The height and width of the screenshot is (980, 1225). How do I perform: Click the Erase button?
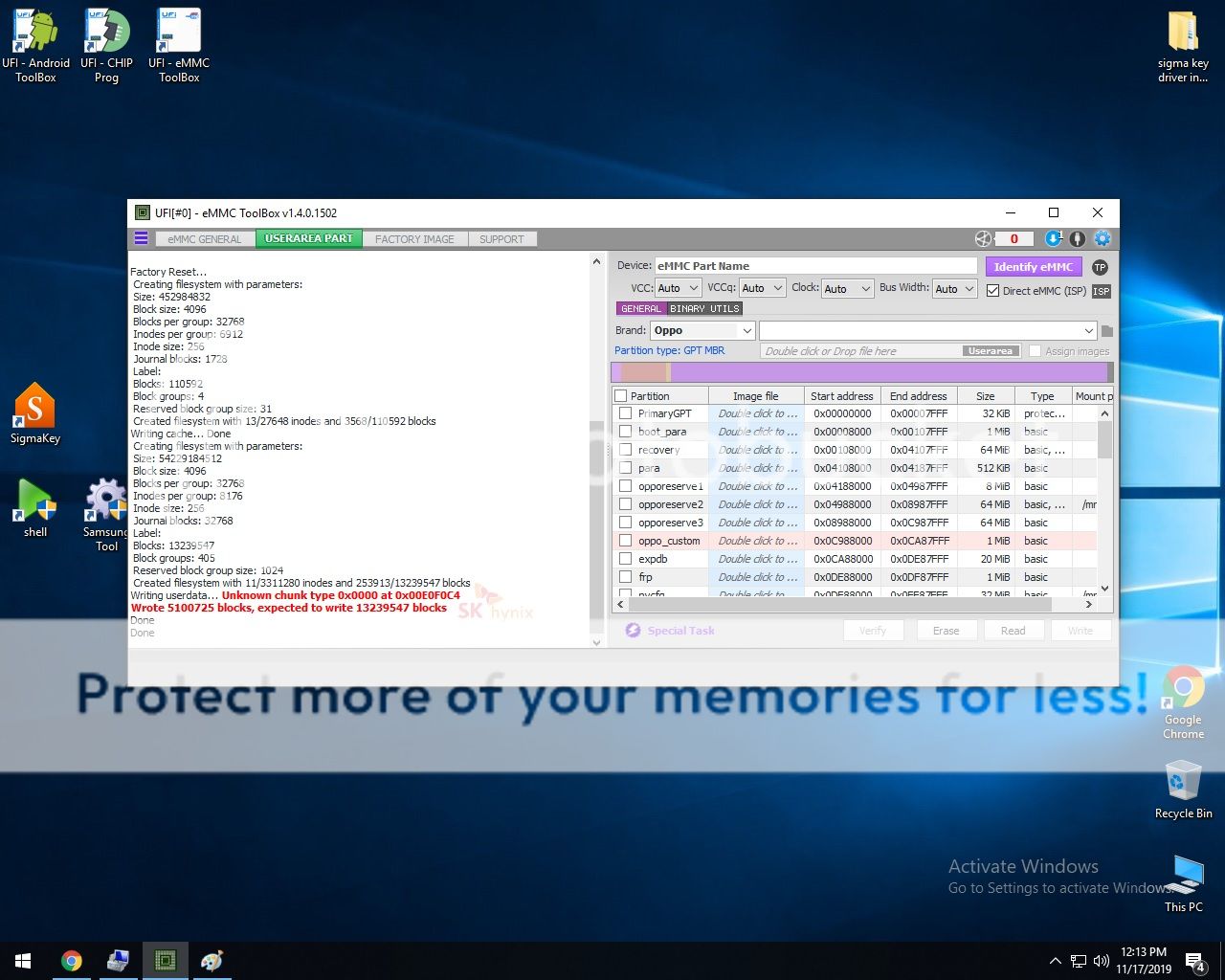(946, 631)
